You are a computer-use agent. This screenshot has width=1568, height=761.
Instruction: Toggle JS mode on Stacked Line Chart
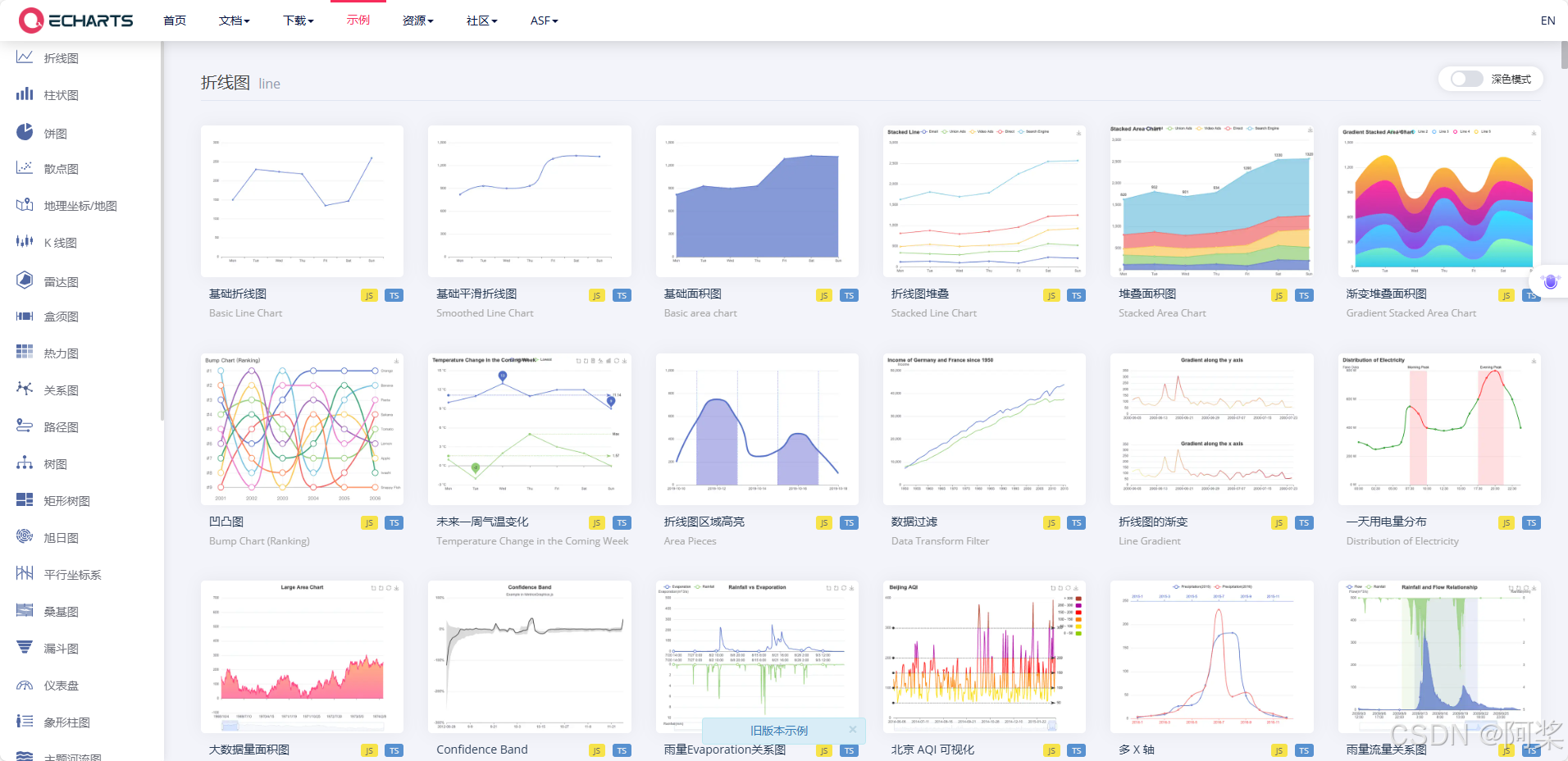pos(1051,295)
